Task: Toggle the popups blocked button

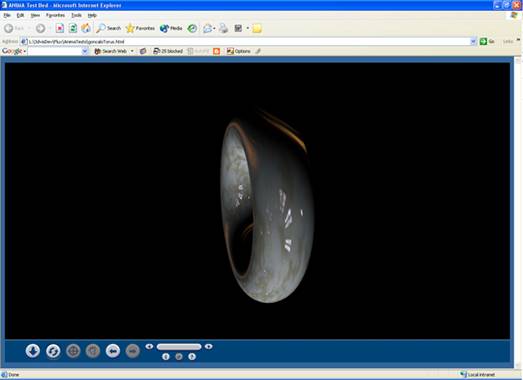Action: [168, 51]
